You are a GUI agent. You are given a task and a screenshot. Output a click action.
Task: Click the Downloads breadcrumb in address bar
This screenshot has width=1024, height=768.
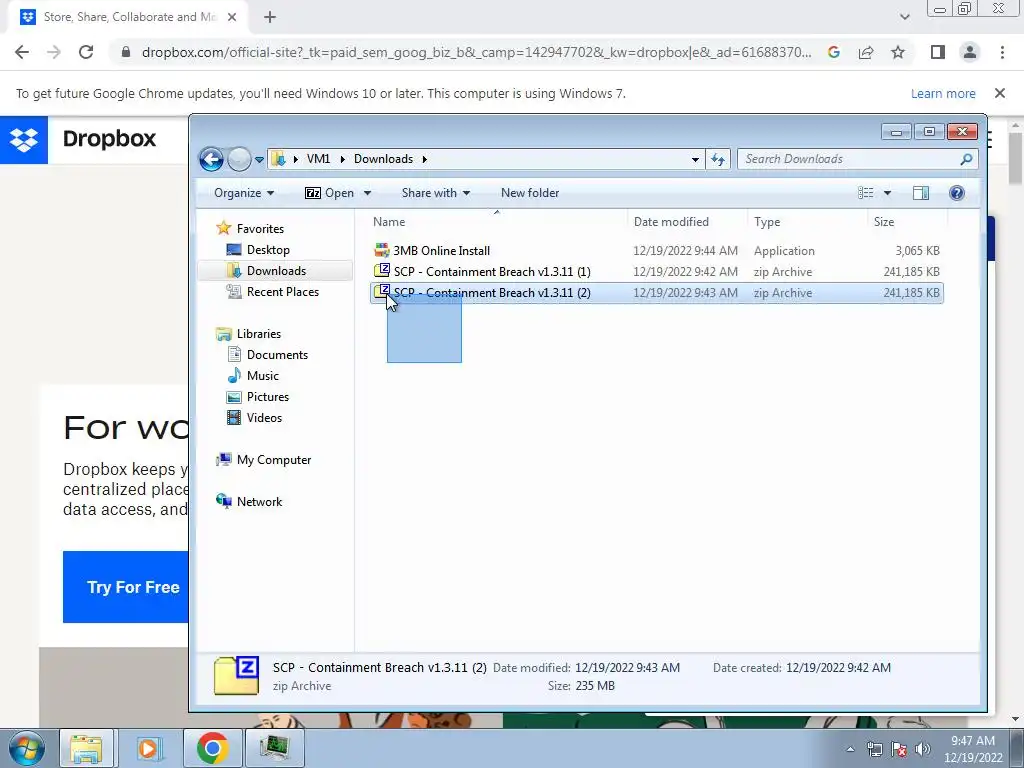pos(383,159)
